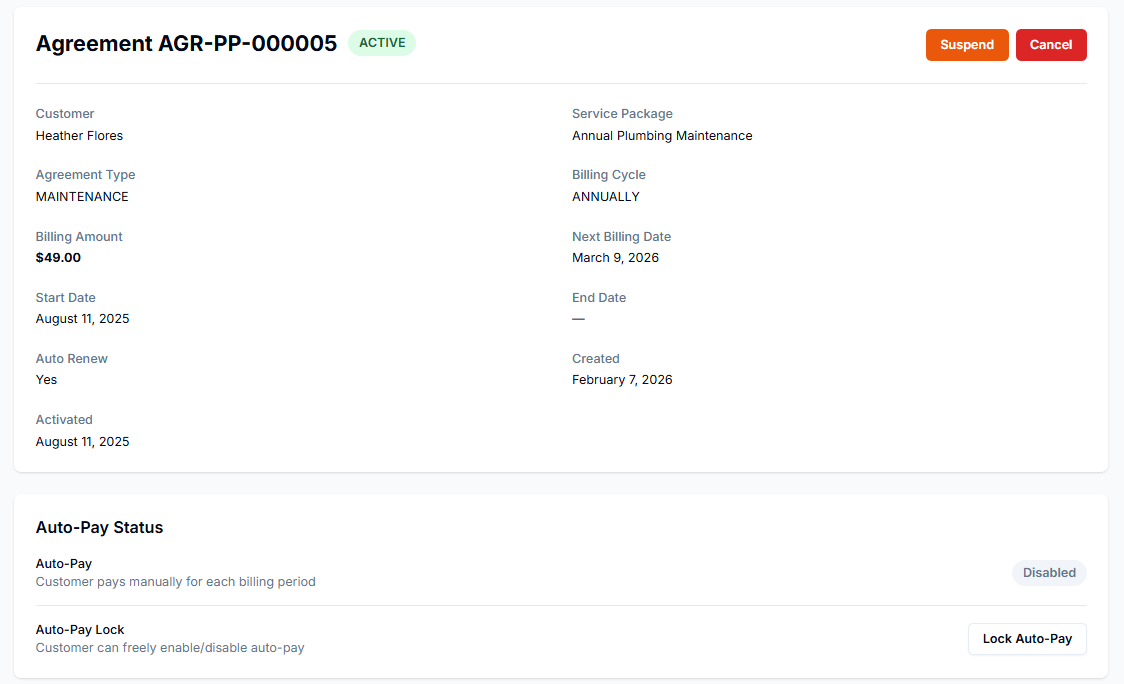Image resolution: width=1124 pixels, height=684 pixels.
Task: Click the green ACTIVE status badge
Action: [381, 43]
